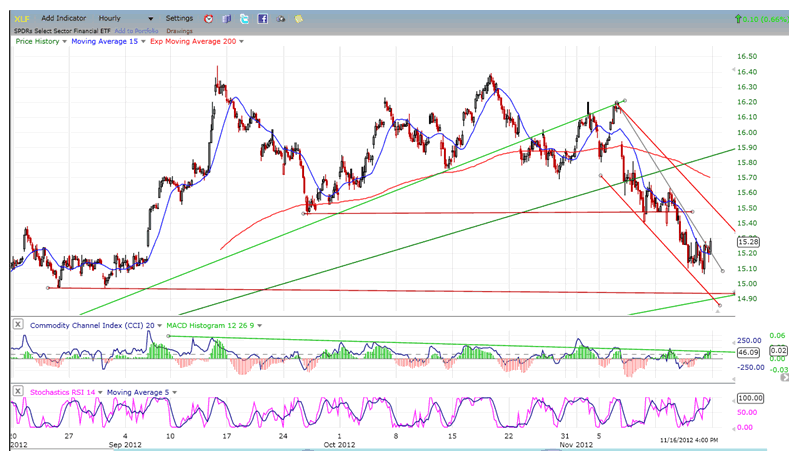The image size is (795, 465).
Task: Expand the Price History dropdown arrow
Action: [65, 41]
